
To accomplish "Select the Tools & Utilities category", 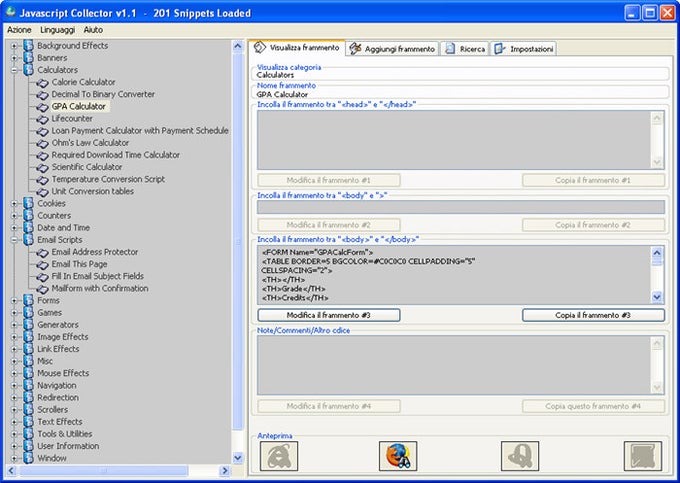I will click(65, 434).
